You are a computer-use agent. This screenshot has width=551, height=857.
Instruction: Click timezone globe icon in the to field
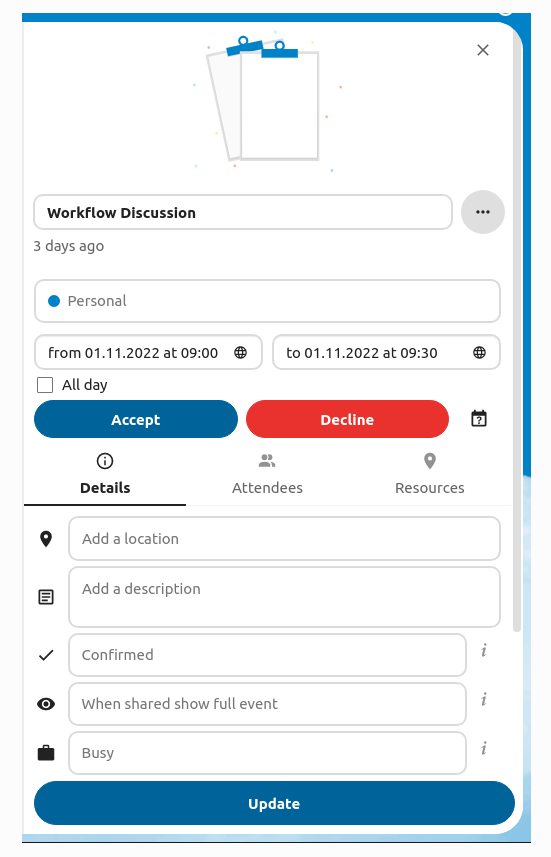click(479, 353)
